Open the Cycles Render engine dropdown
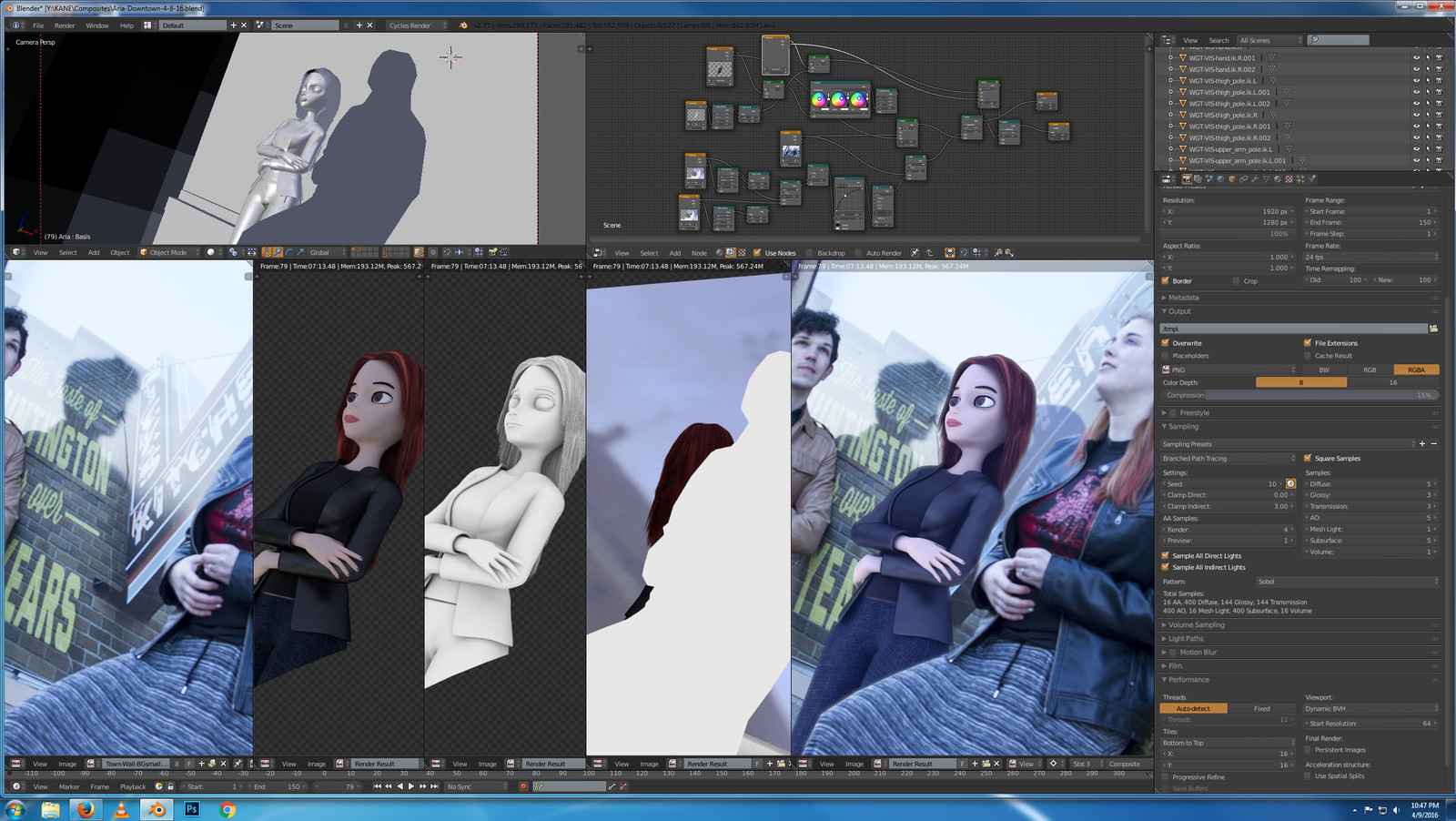Screen dimensions: 1456x821 (x=418, y=25)
